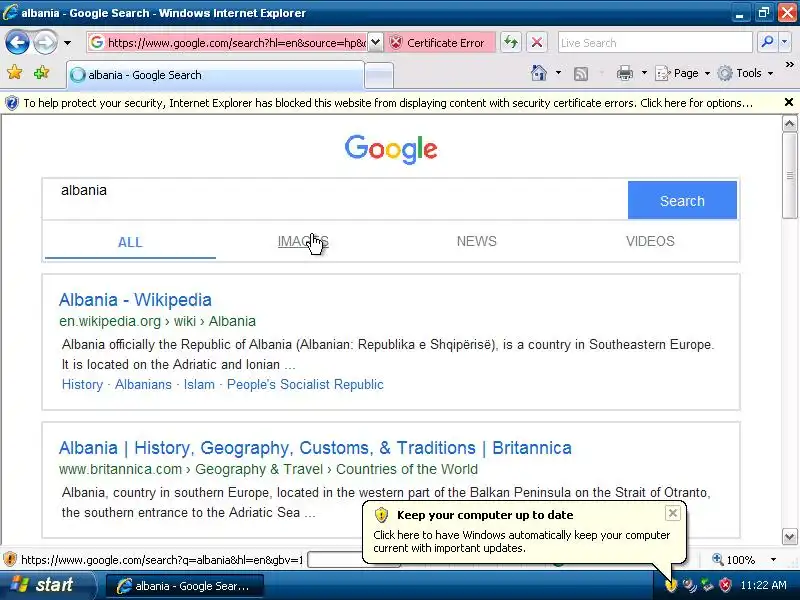Open a new blank tab
Viewport: 800px width, 600px height.
(379, 76)
